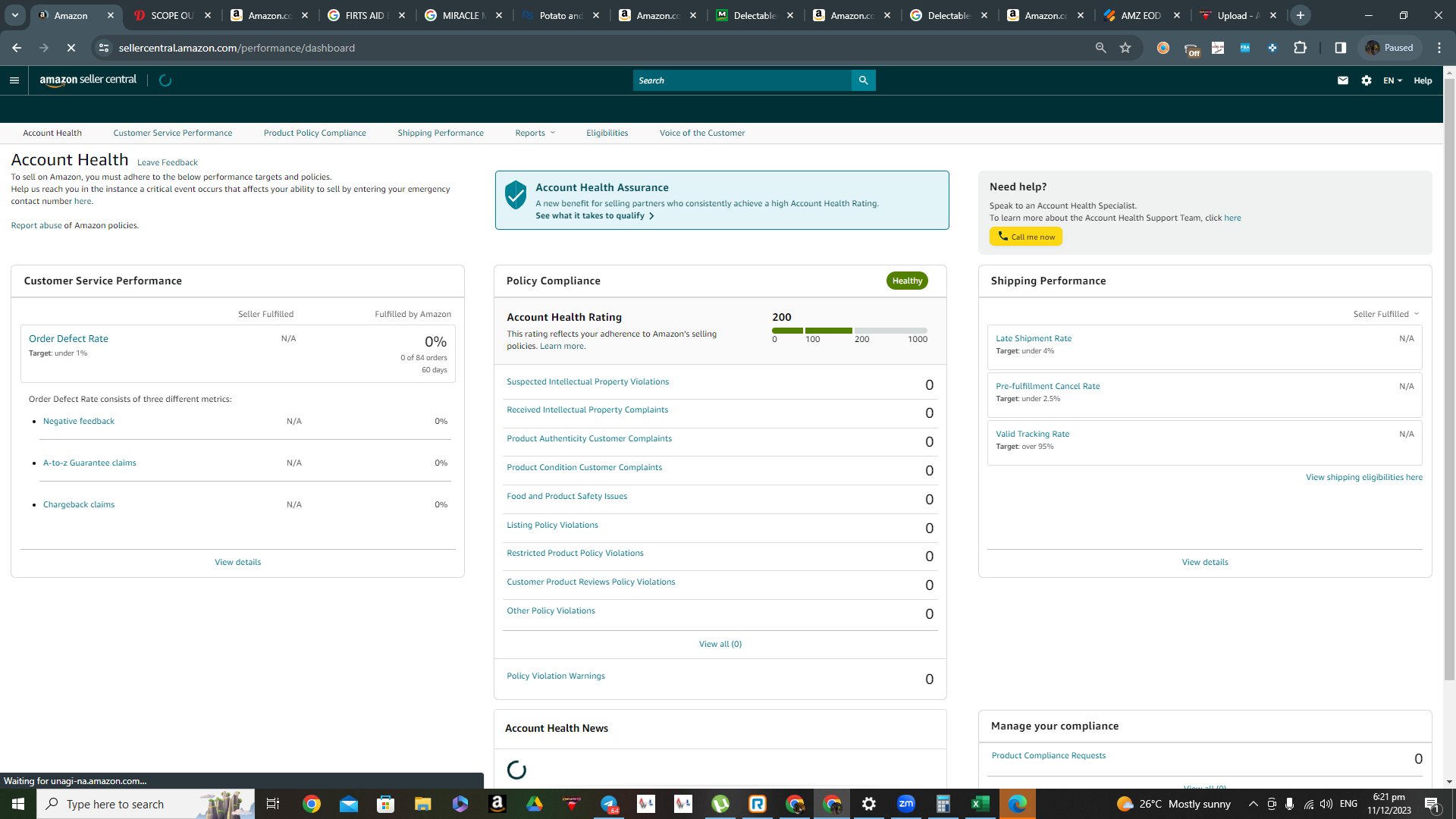This screenshot has width=1456, height=819.
Task: Switch to Shipping Performance tab
Action: (441, 133)
